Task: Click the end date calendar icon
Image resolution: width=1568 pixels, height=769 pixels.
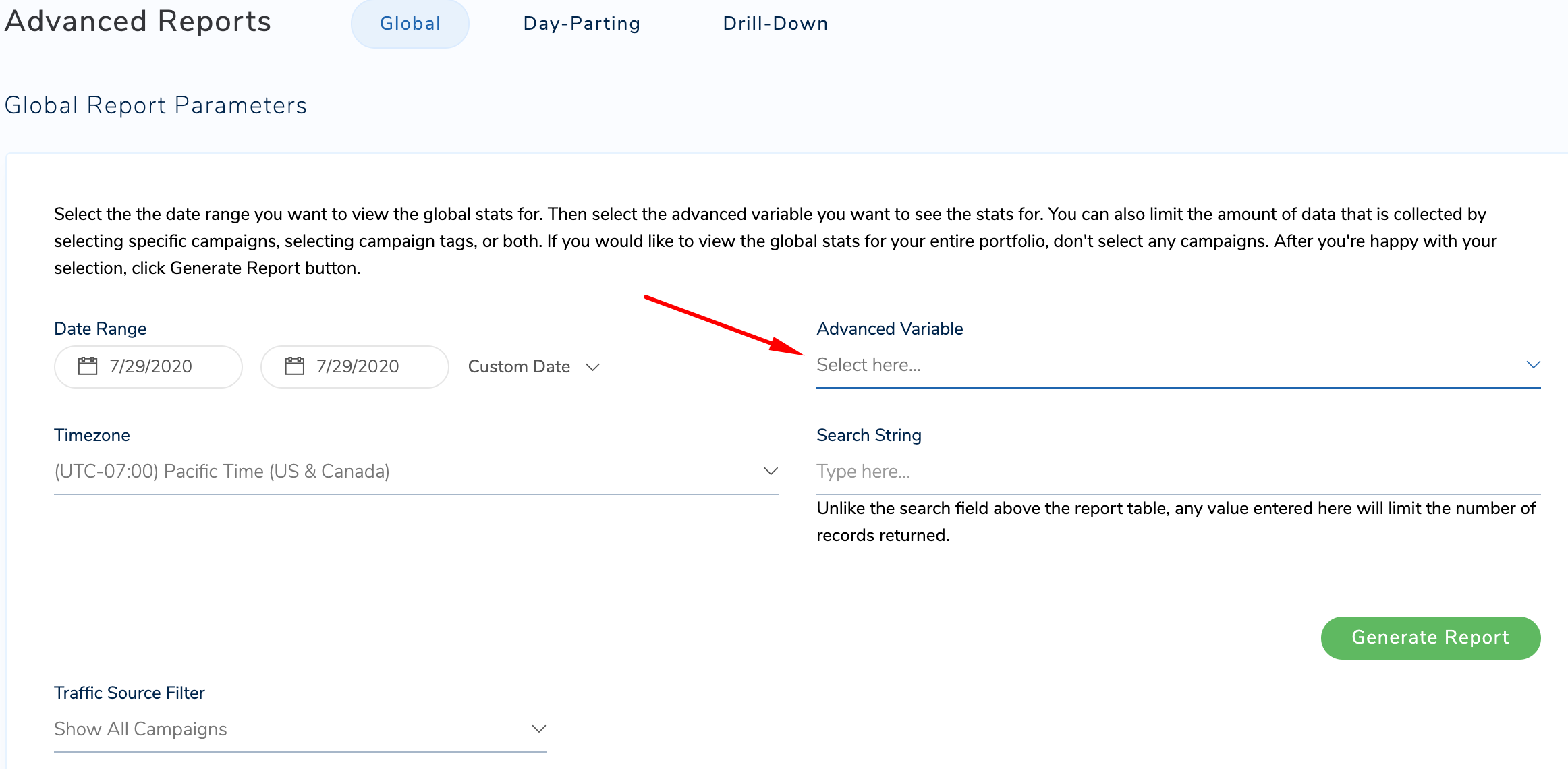Action: pyautogui.click(x=295, y=366)
